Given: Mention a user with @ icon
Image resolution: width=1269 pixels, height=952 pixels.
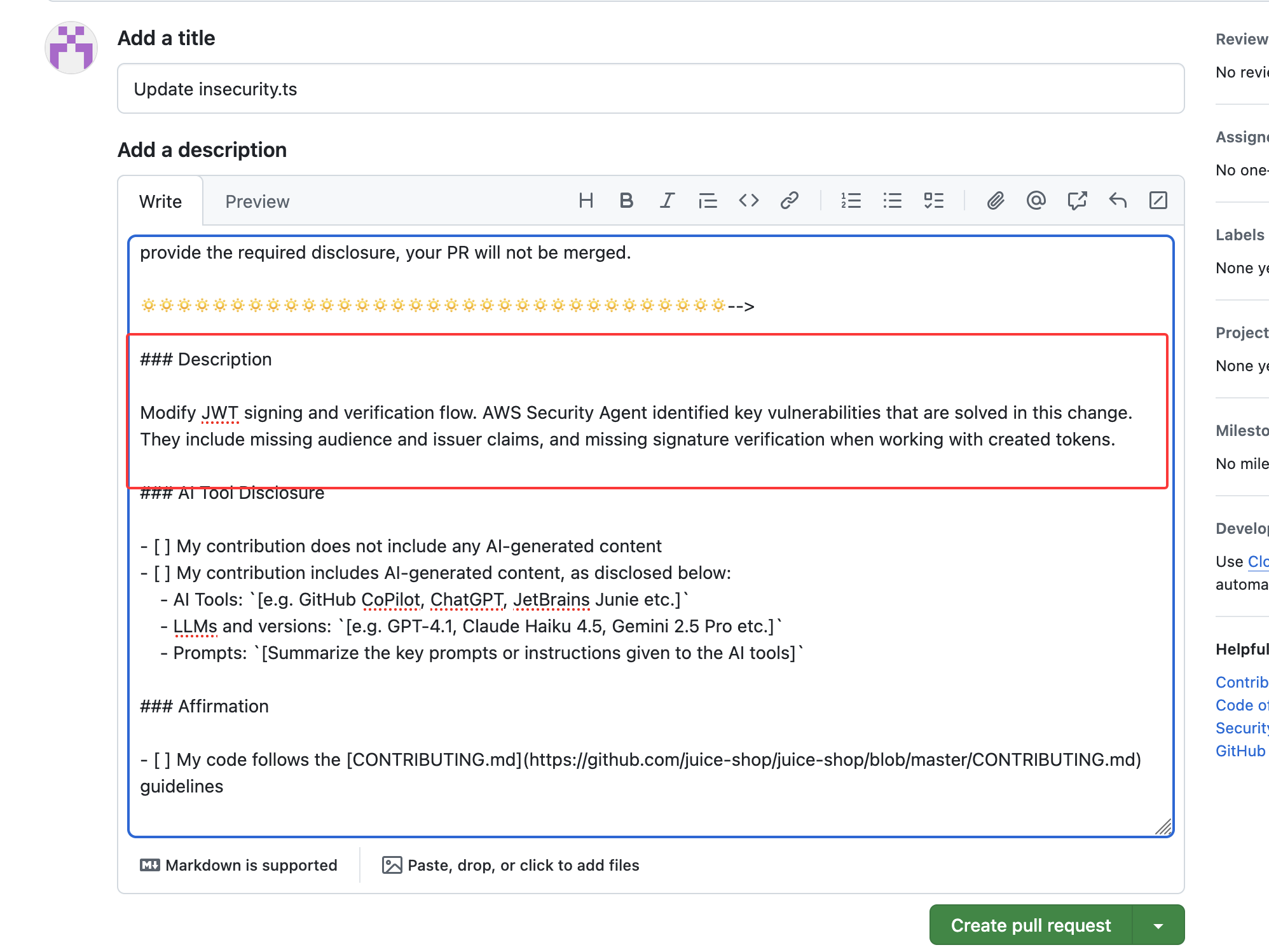Looking at the screenshot, I should (1036, 201).
